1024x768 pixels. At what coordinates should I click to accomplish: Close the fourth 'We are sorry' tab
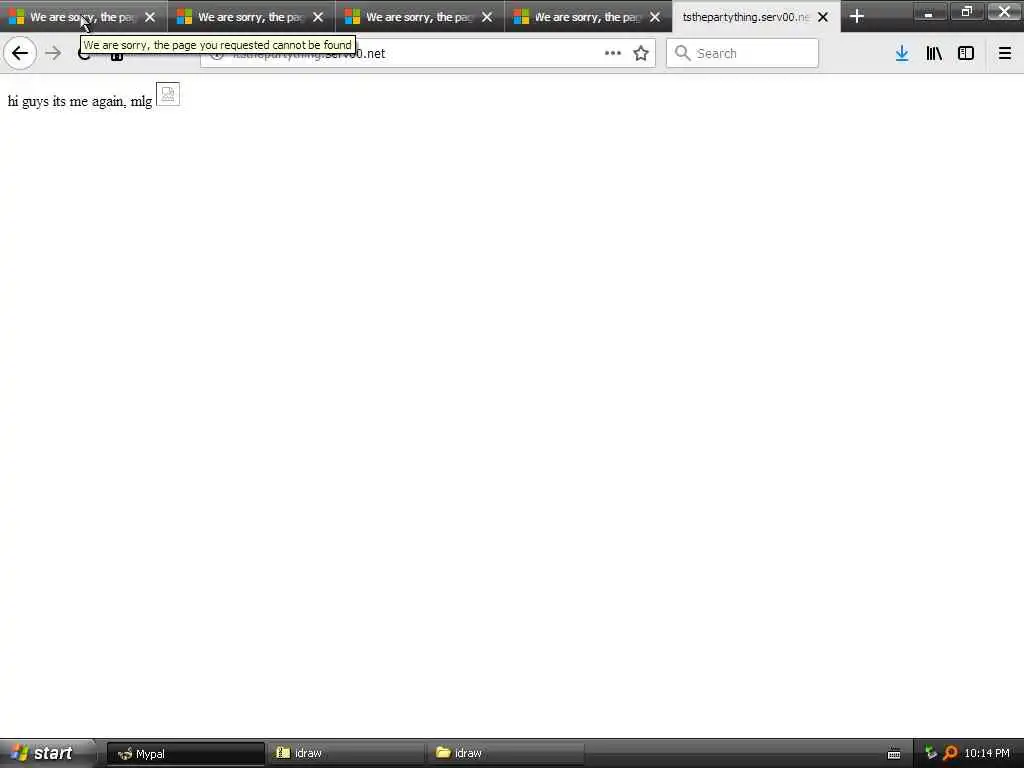tap(655, 17)
